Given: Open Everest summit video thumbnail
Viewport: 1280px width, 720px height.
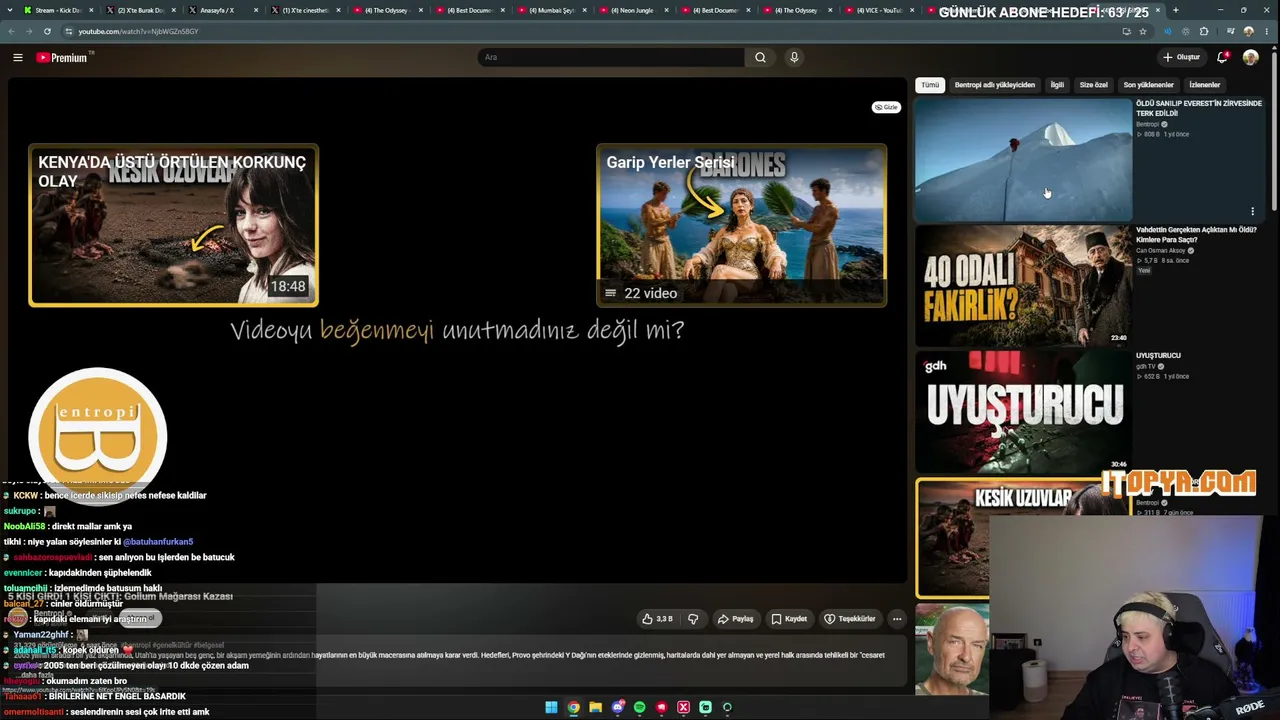Looking at the screenshot, I should pos(1023,159).
